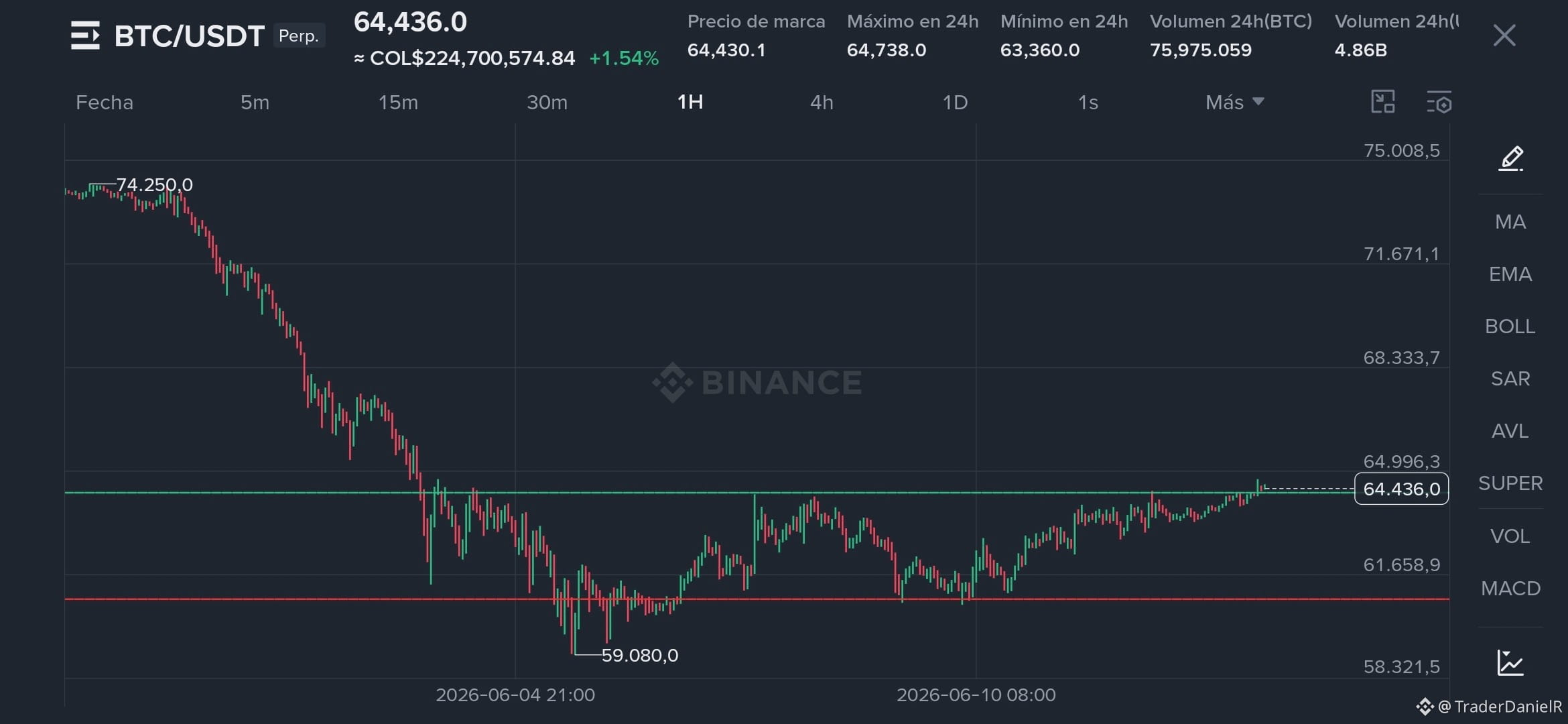Open the market list menu icon
Viewport: 1568px width, 724px height.
pos(85,36)
